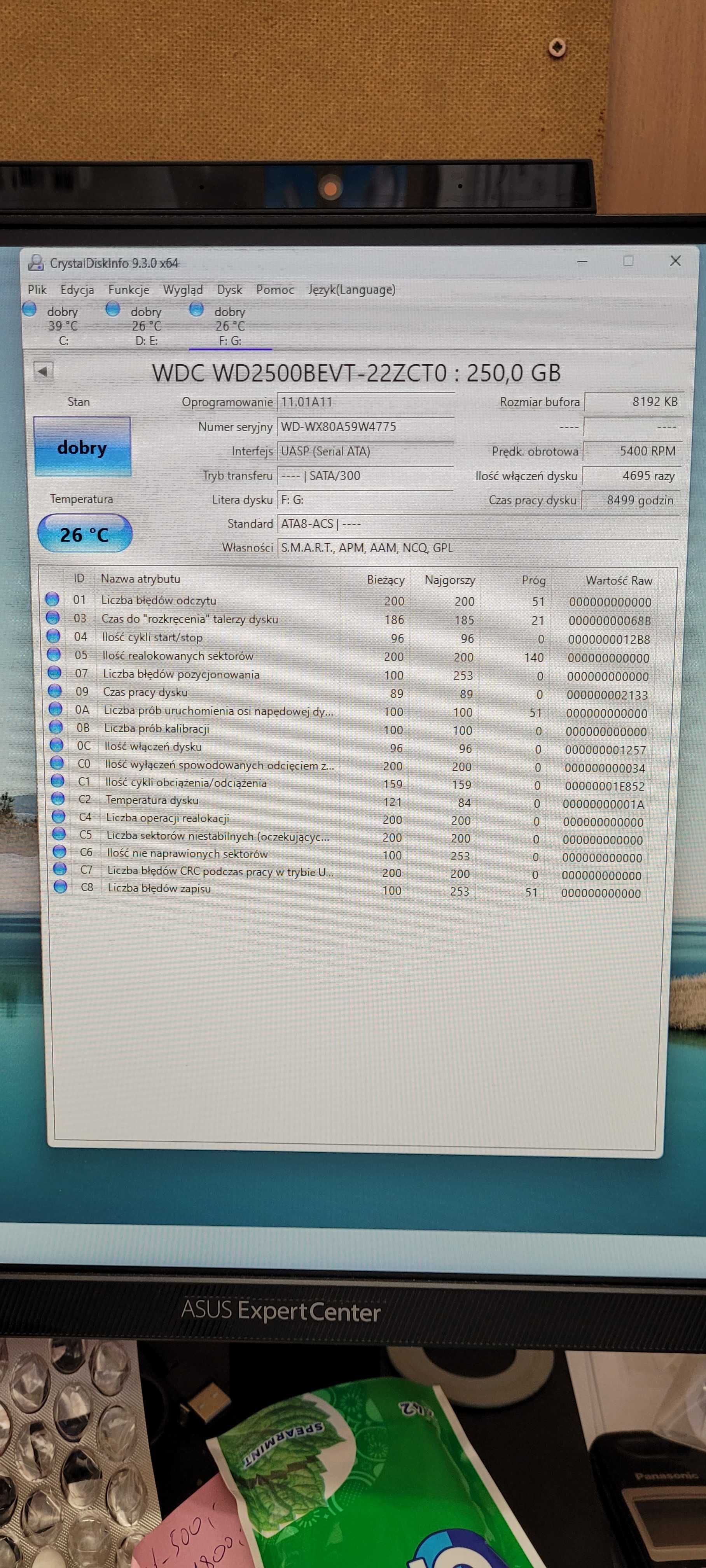The image size is (706, 1568).
Task: Click the interface field UASP (Serial ATA)
Action: [365, 451]
